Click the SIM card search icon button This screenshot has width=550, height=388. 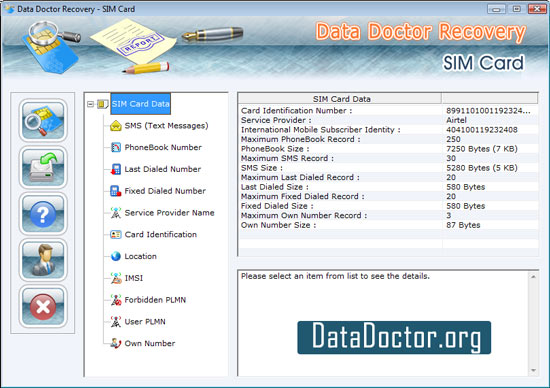pyautogui.click(x=43, y=120)
